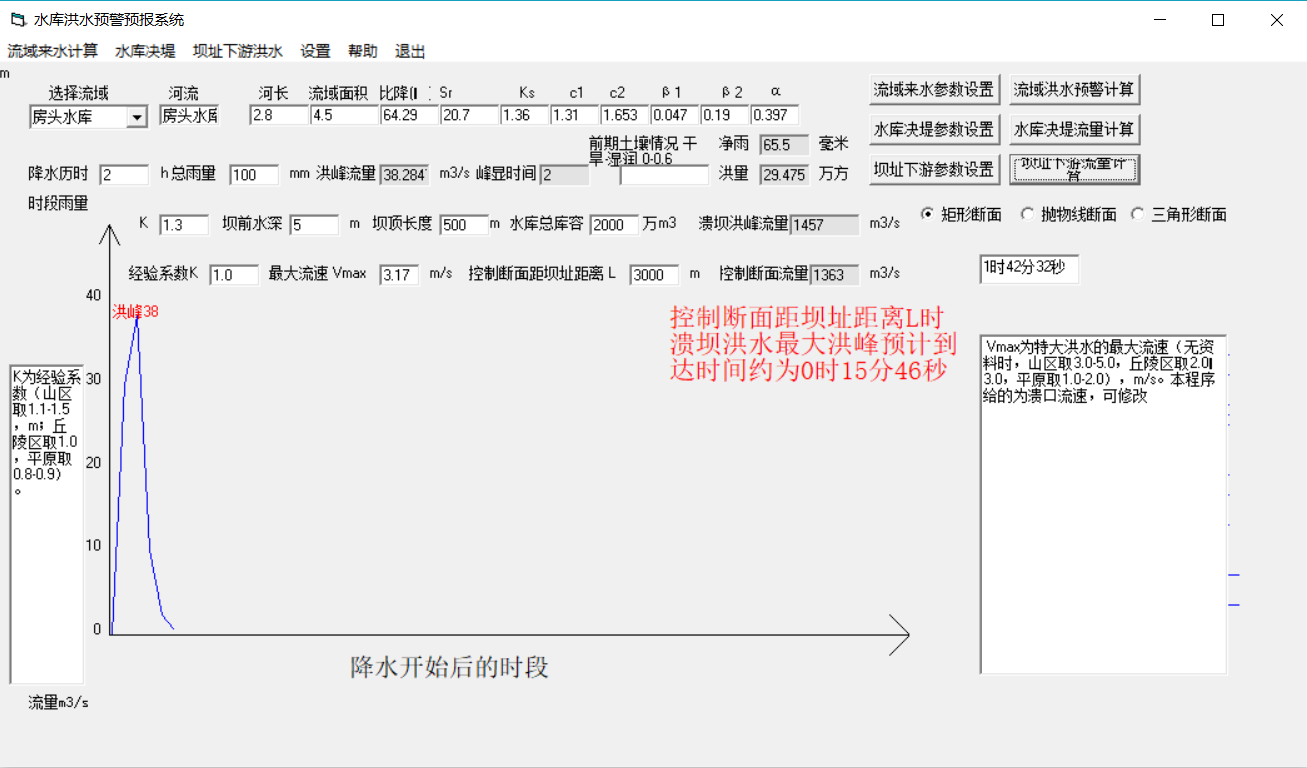Click the 坝址下游参数设置 button
Image resolution: width=1307 pixels, height=768 pixels.
coord(934,169)
